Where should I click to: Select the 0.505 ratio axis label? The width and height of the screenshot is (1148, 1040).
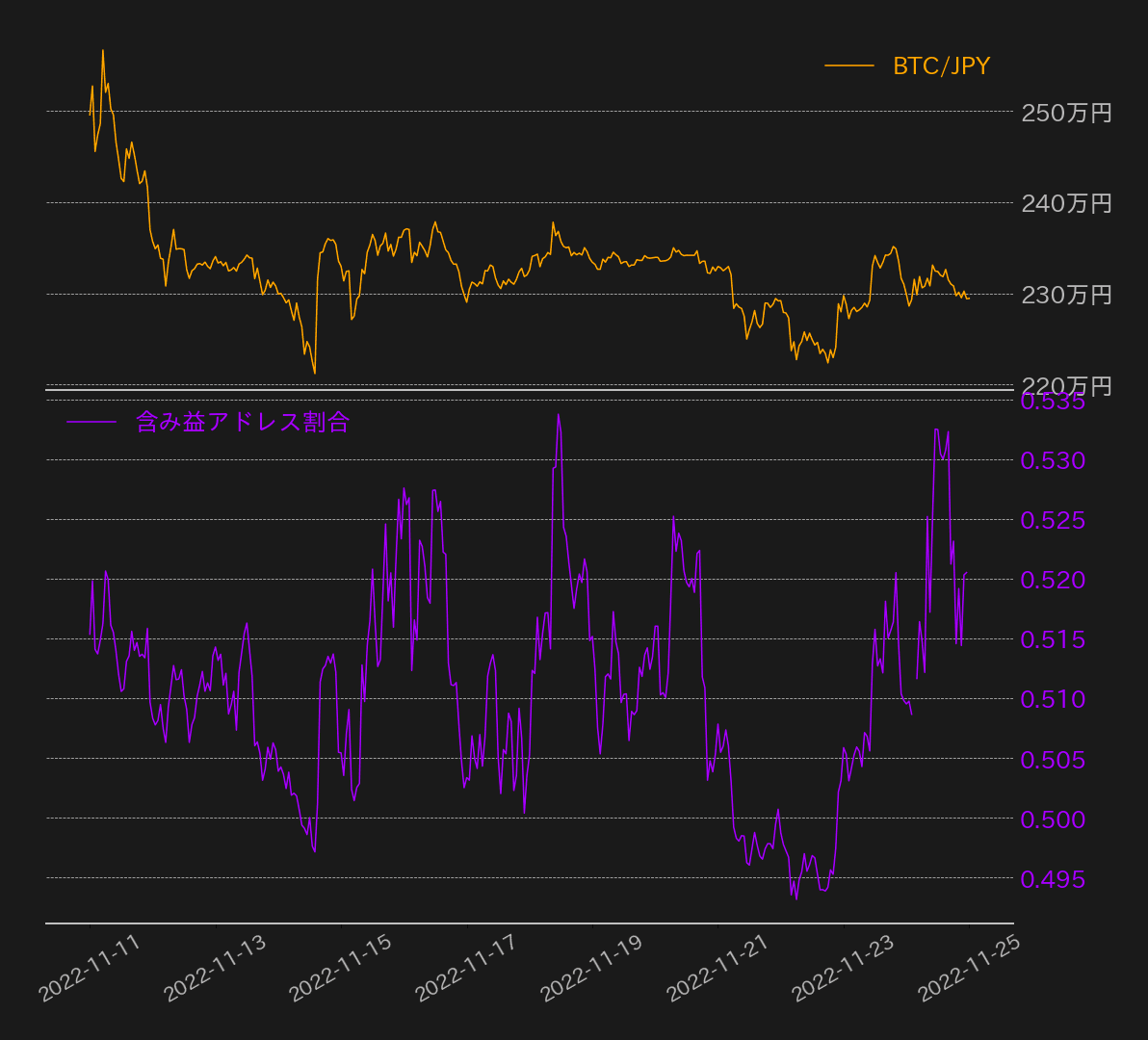click(1053, 759)
